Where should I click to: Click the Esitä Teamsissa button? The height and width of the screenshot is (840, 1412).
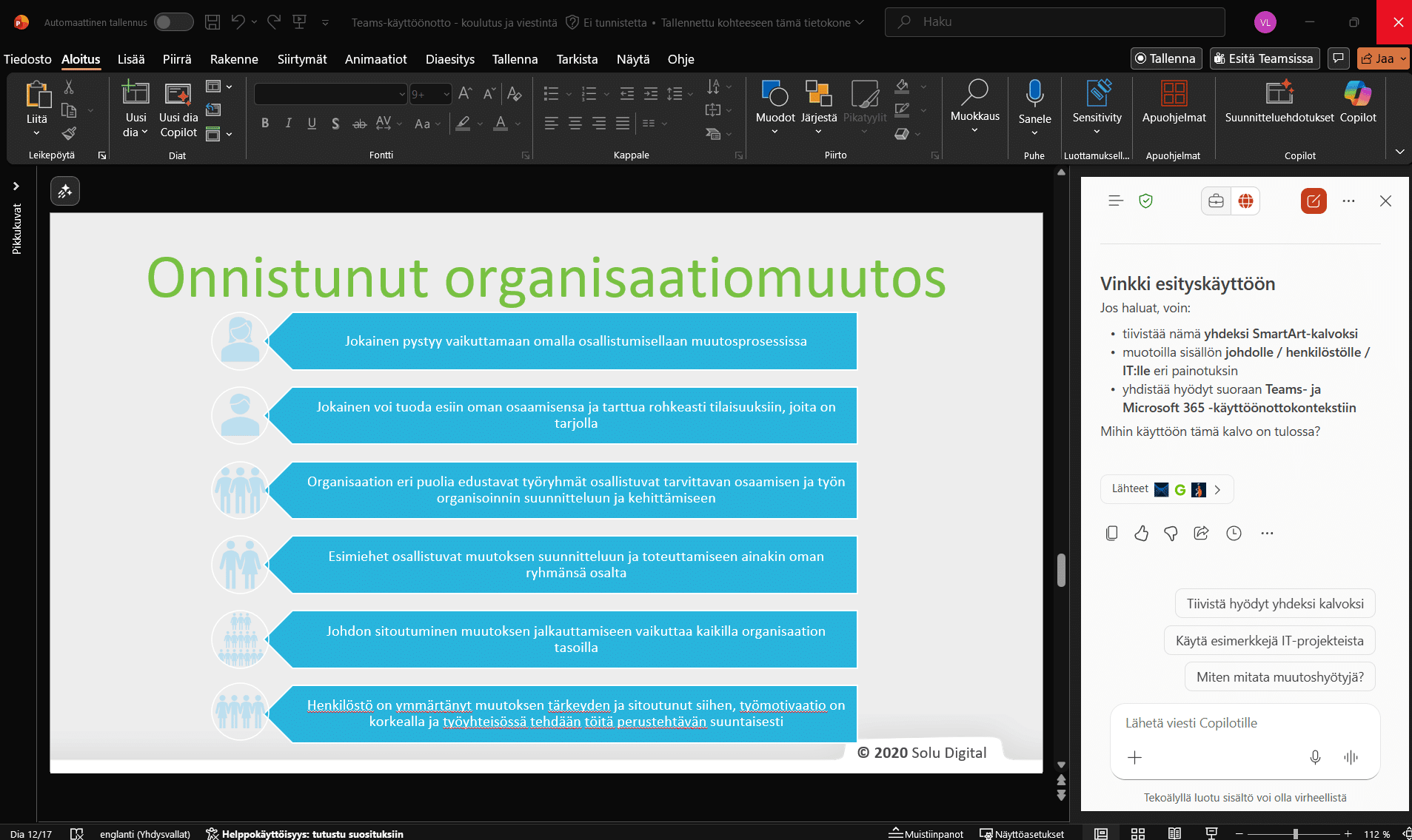1264,58
